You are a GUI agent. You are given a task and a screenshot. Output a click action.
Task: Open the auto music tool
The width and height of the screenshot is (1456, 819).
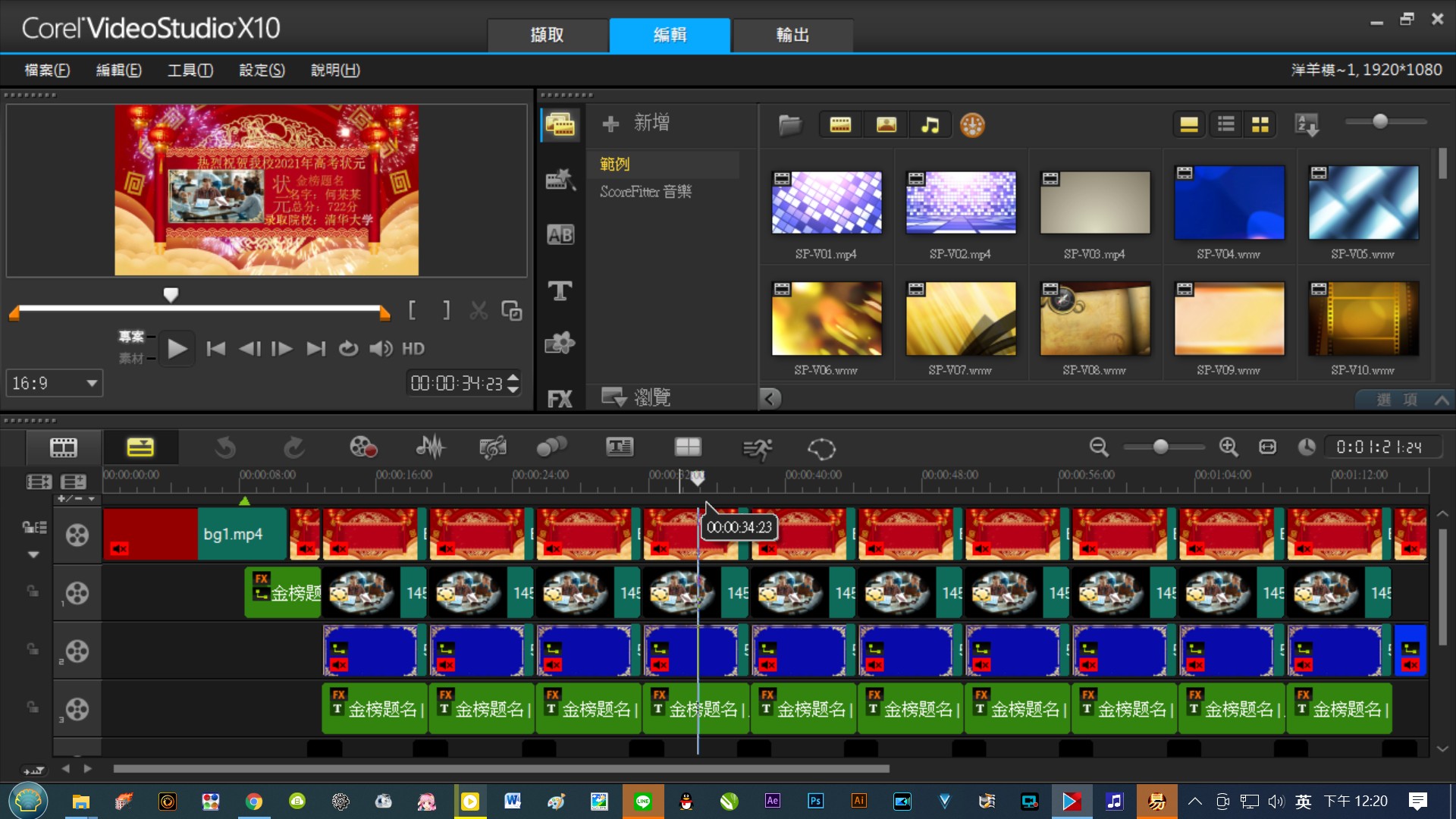click(492, 447)
